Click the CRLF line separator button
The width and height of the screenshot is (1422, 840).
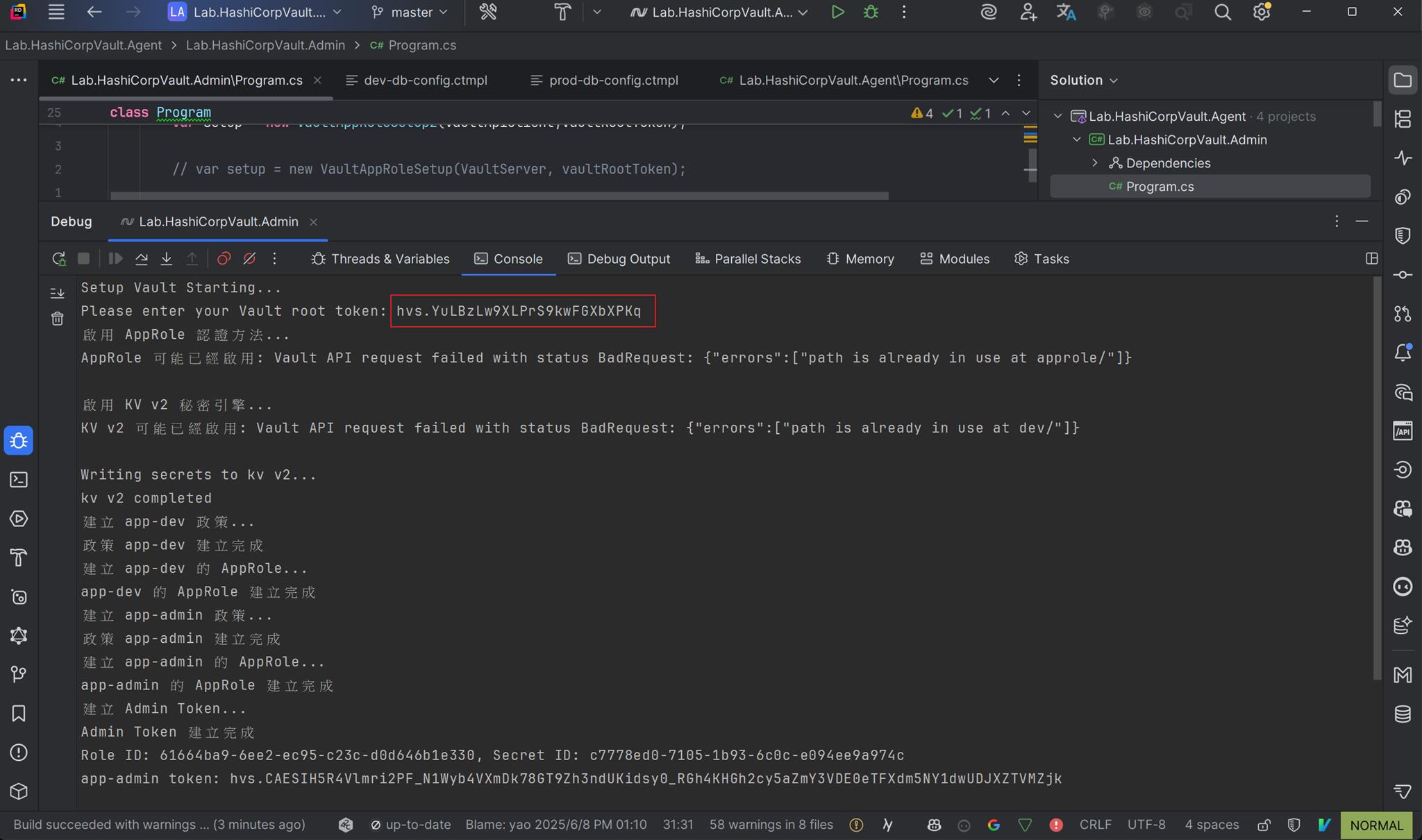point(1095,825)
